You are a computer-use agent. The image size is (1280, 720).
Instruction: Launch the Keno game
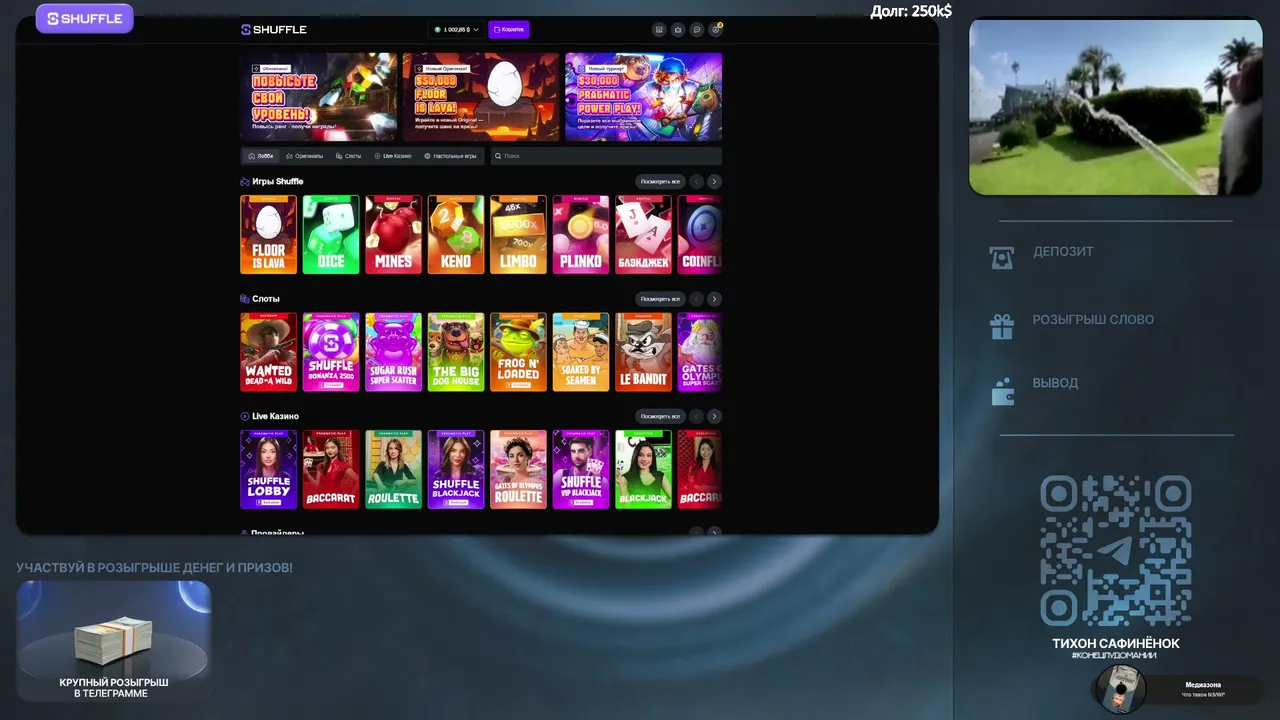tap(456, 235)
